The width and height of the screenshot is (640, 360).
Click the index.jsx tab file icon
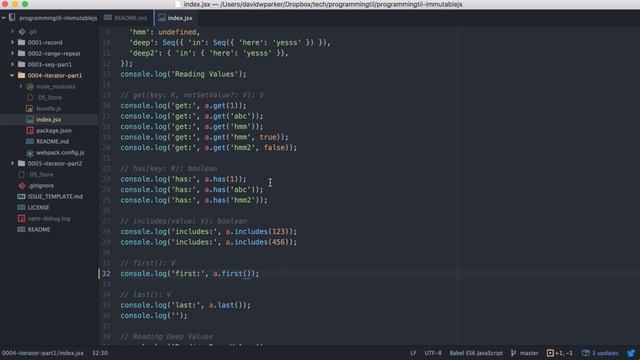pos(162,18)
